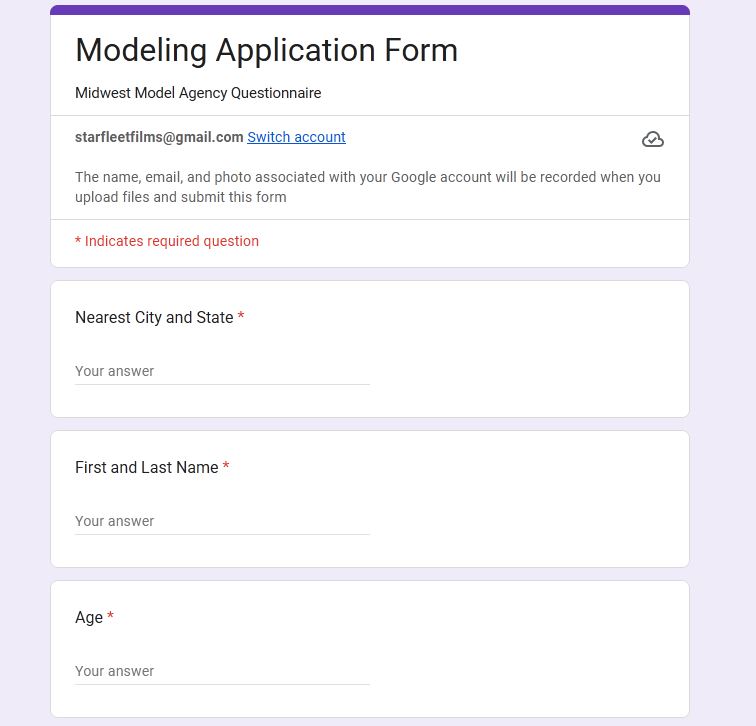Click the First and Last Name question label
Screen dimensions: 756x726
point(146,467)
